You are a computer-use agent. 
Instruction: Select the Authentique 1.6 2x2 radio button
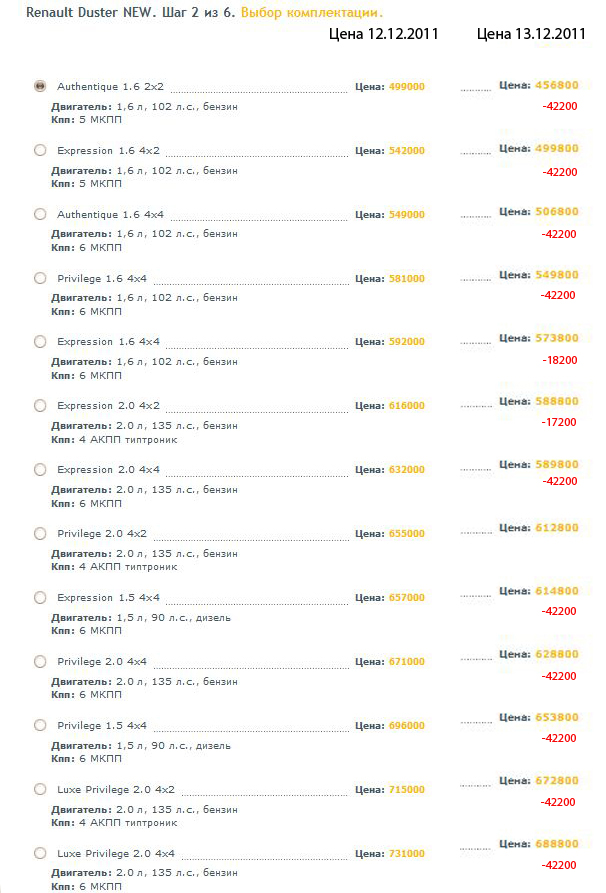[40, 86]
